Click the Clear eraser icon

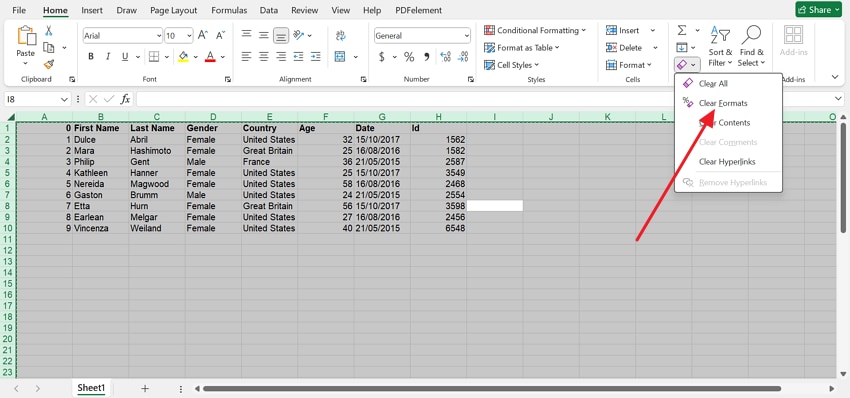pos(682,65)
